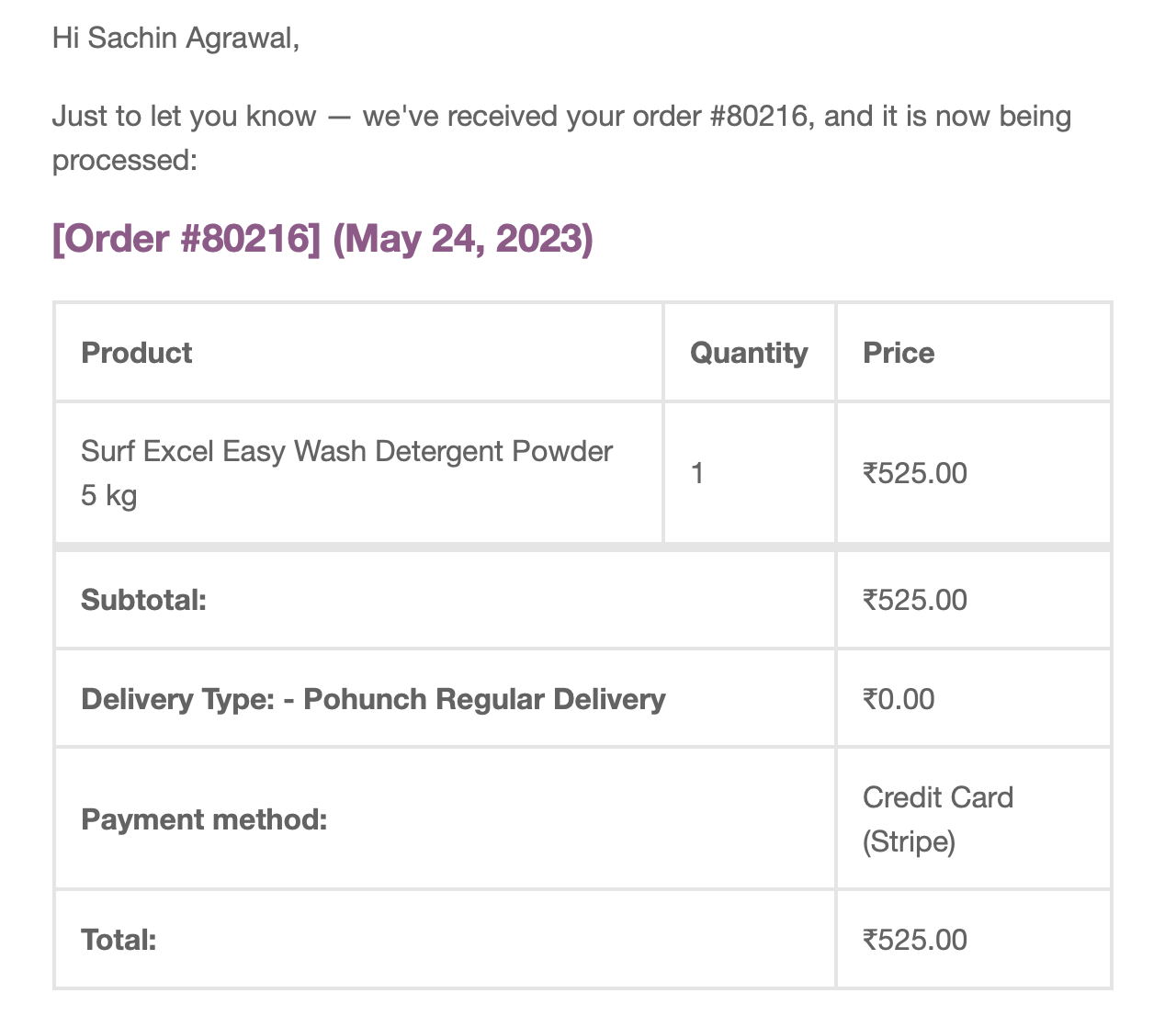Click the word 'processed:' in intro text
Image resolution: width=1176 pixels, height=1027 pixels.
click(125, 161)
